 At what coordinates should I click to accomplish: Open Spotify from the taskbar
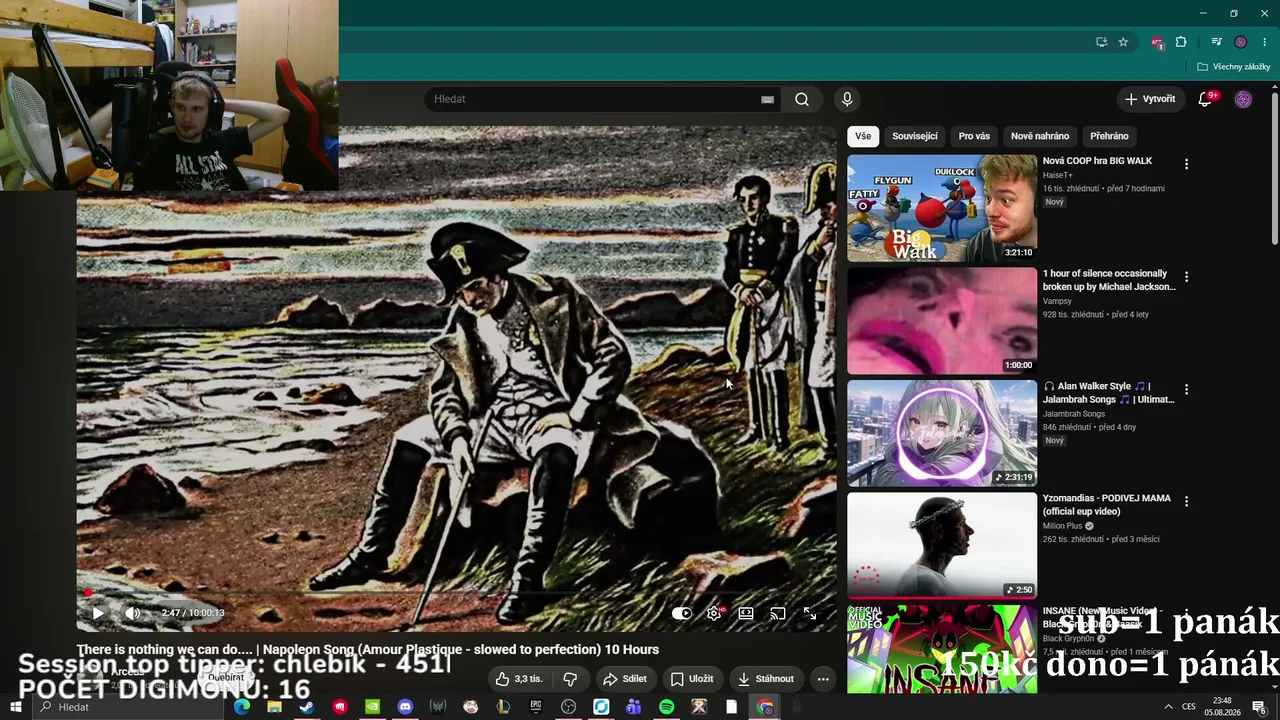[667, 707]
